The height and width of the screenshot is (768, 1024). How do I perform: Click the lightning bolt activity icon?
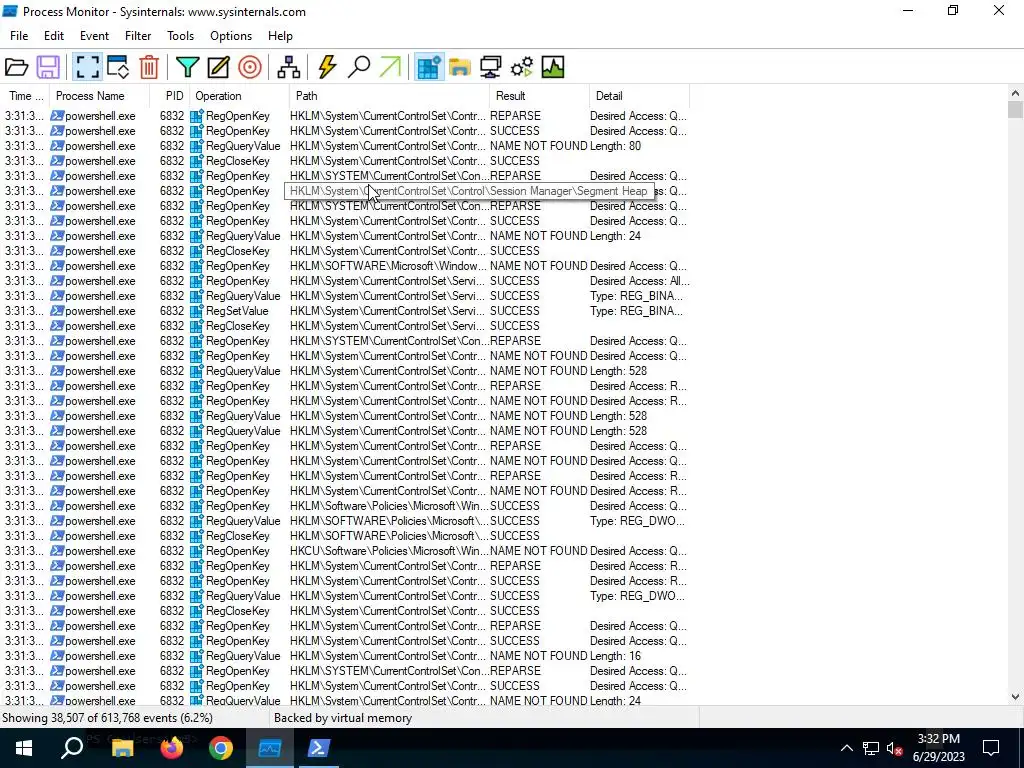pos(327,67)
